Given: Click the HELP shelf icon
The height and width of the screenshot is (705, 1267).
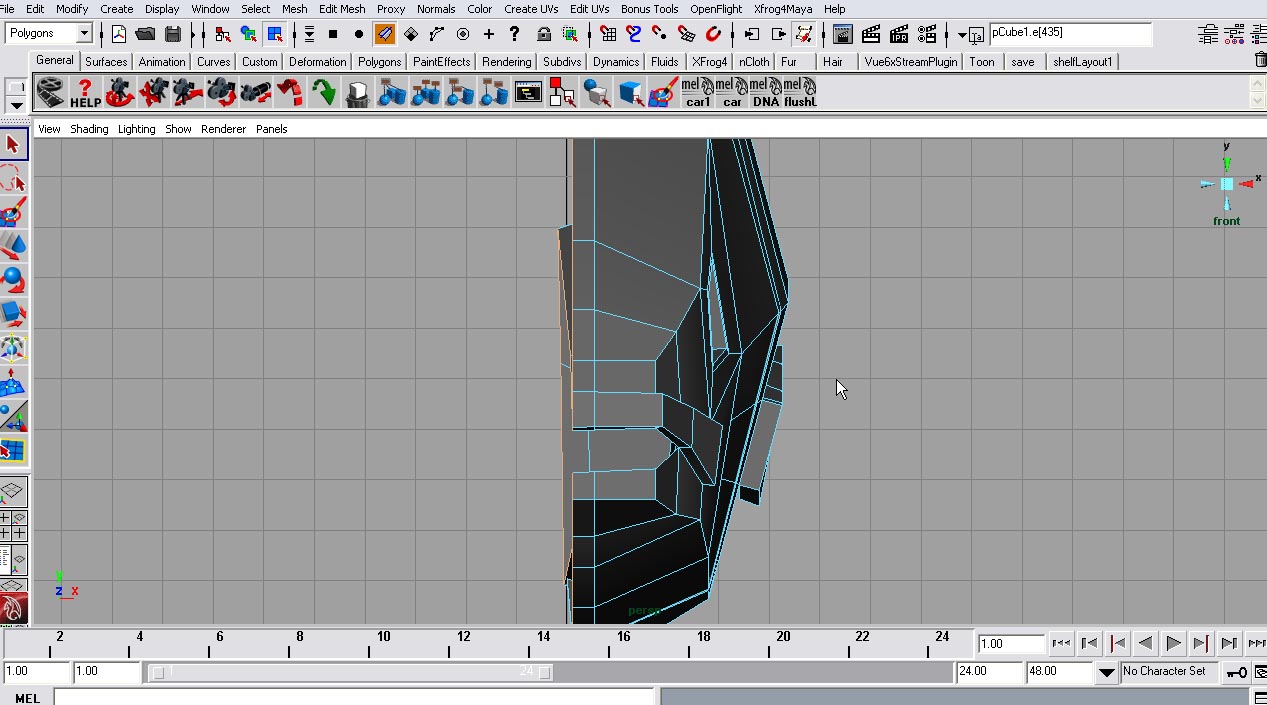Looking at the screenshot, I should click(85, 94).
